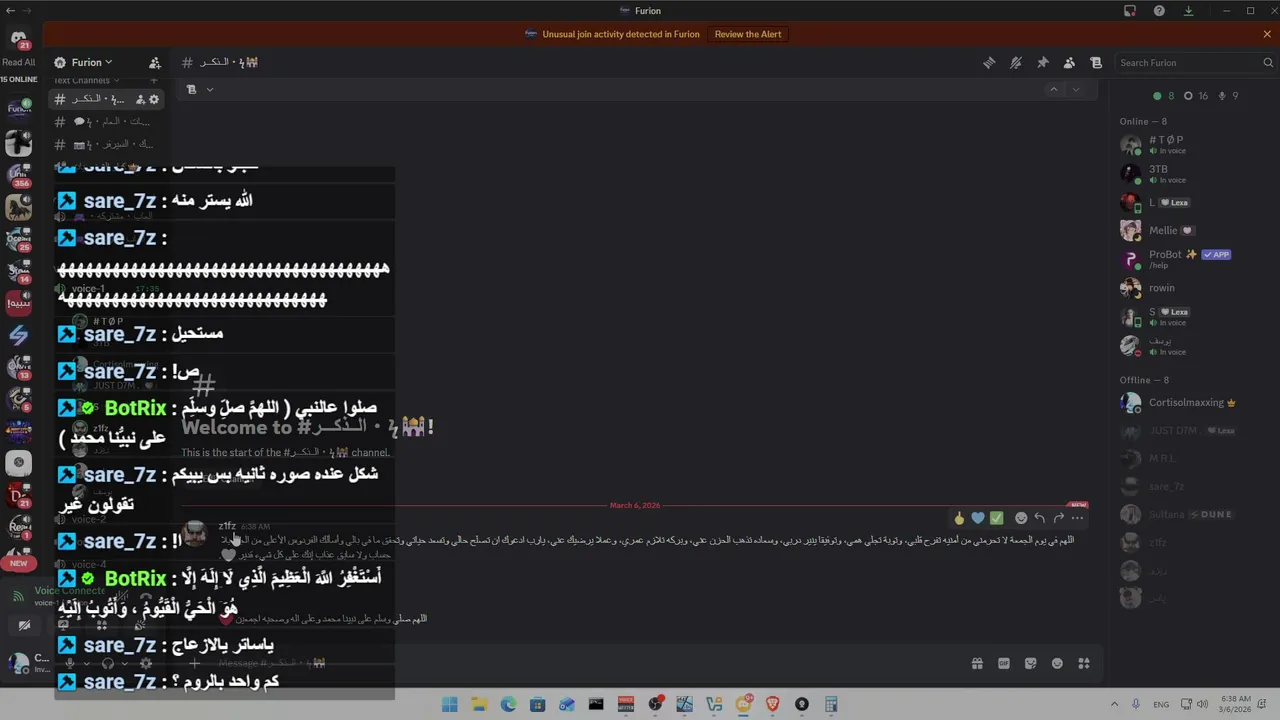Screen dimensions: 1280x720
Task: Toggle green checkmark reaction on message
Action: (996, 518)
